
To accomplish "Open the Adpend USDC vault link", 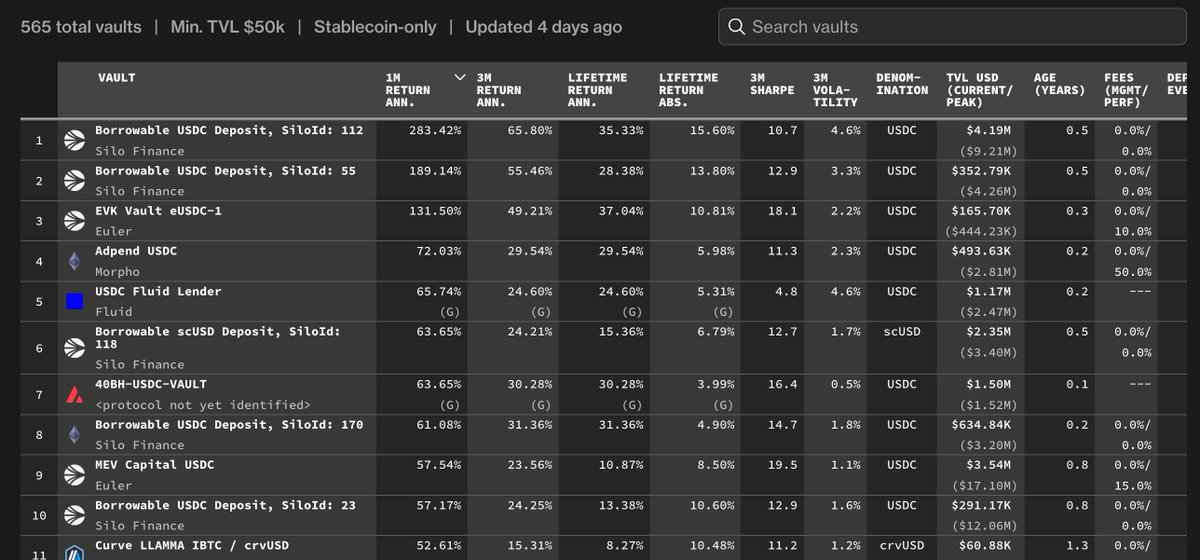I will [136, 251].
